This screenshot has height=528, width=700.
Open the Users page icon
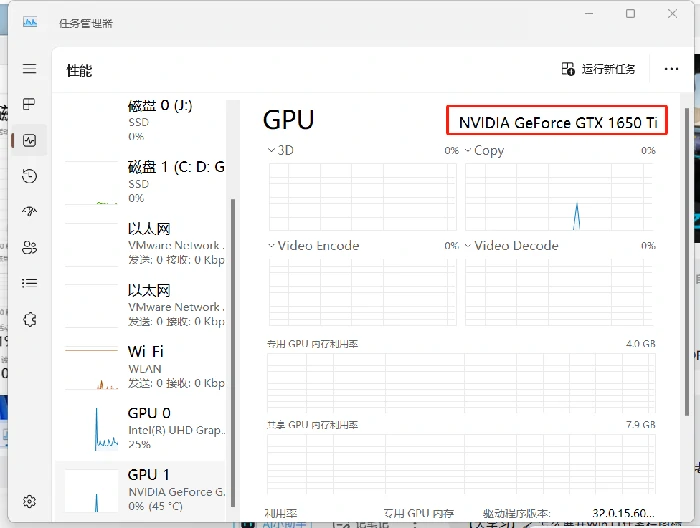pos(29,247)
